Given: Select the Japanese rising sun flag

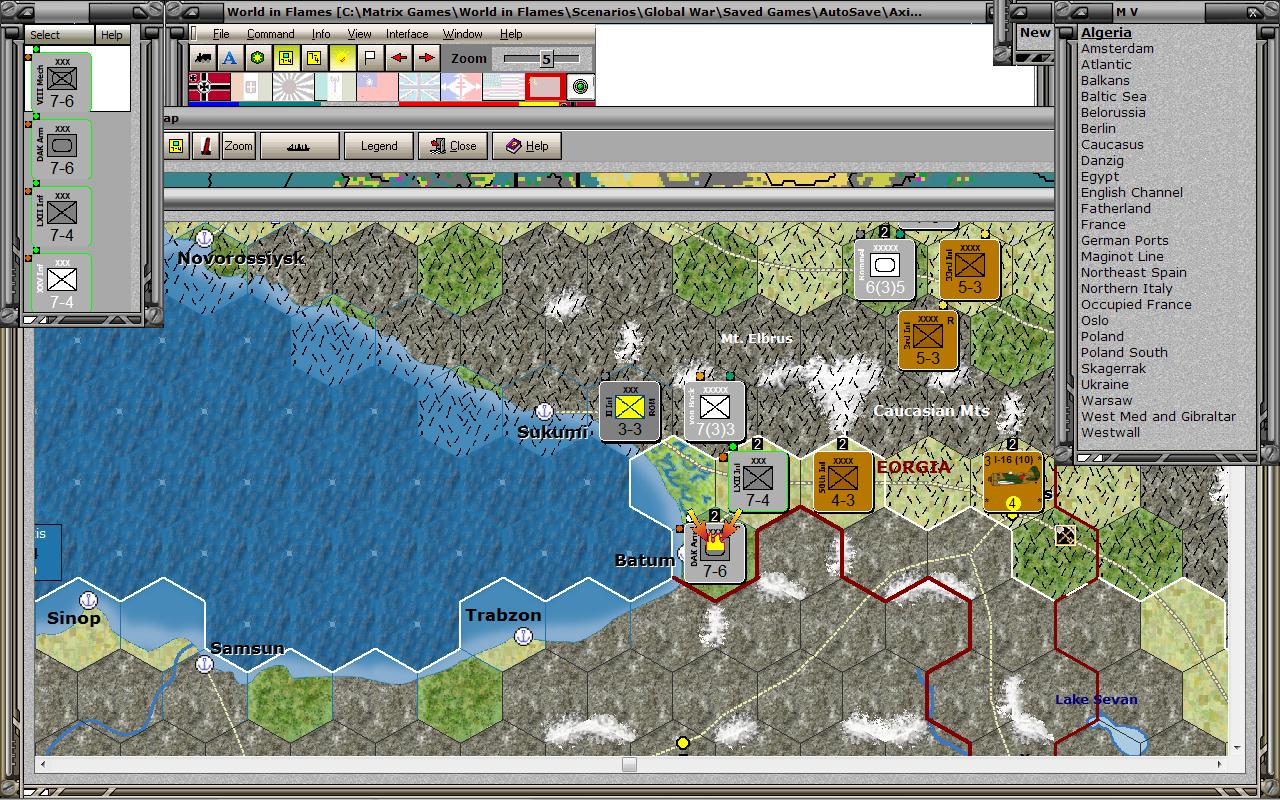Looking at the screenshot, I should tap(294, 87).
